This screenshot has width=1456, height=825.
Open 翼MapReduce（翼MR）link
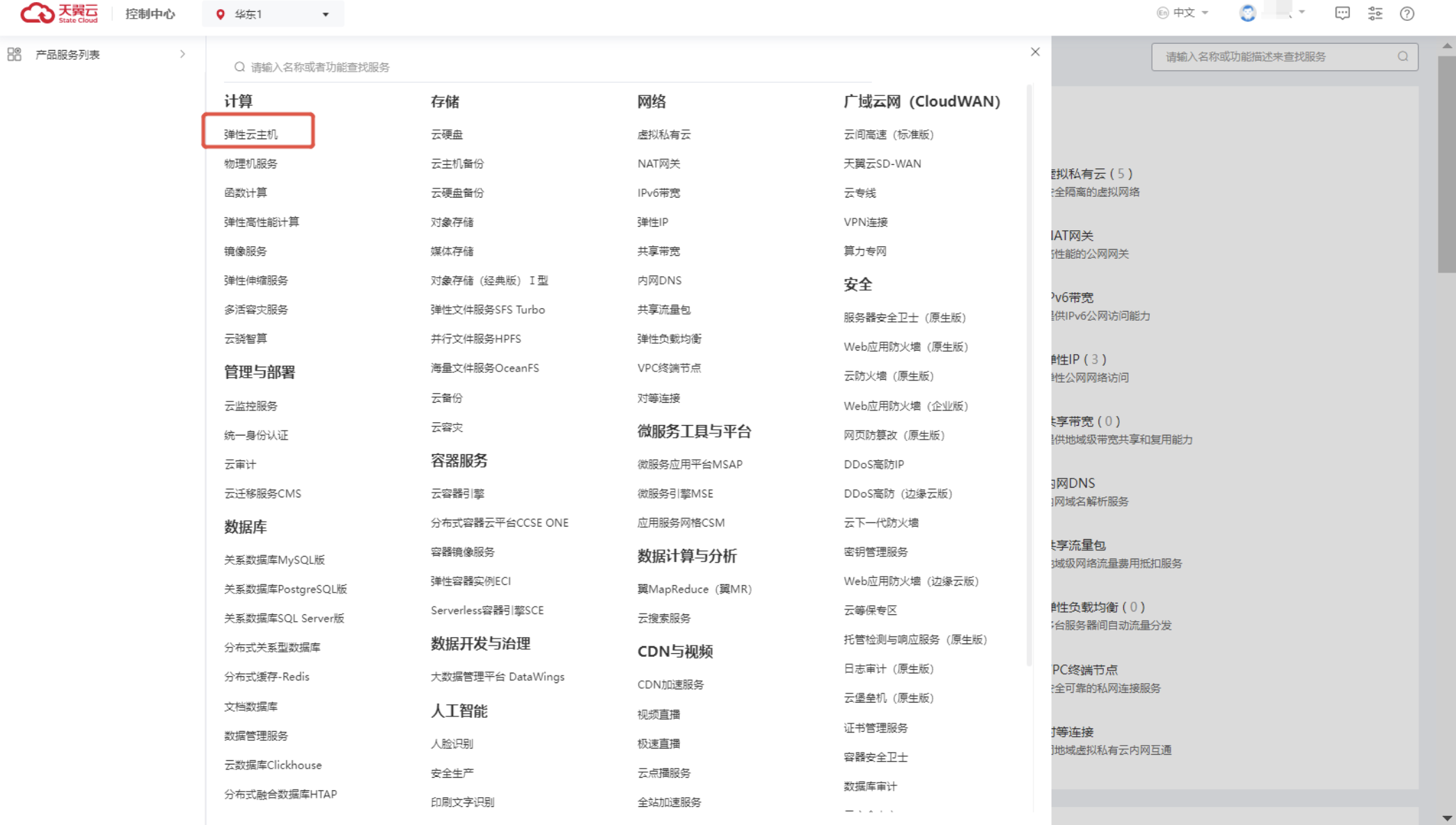tap(695, 589)
